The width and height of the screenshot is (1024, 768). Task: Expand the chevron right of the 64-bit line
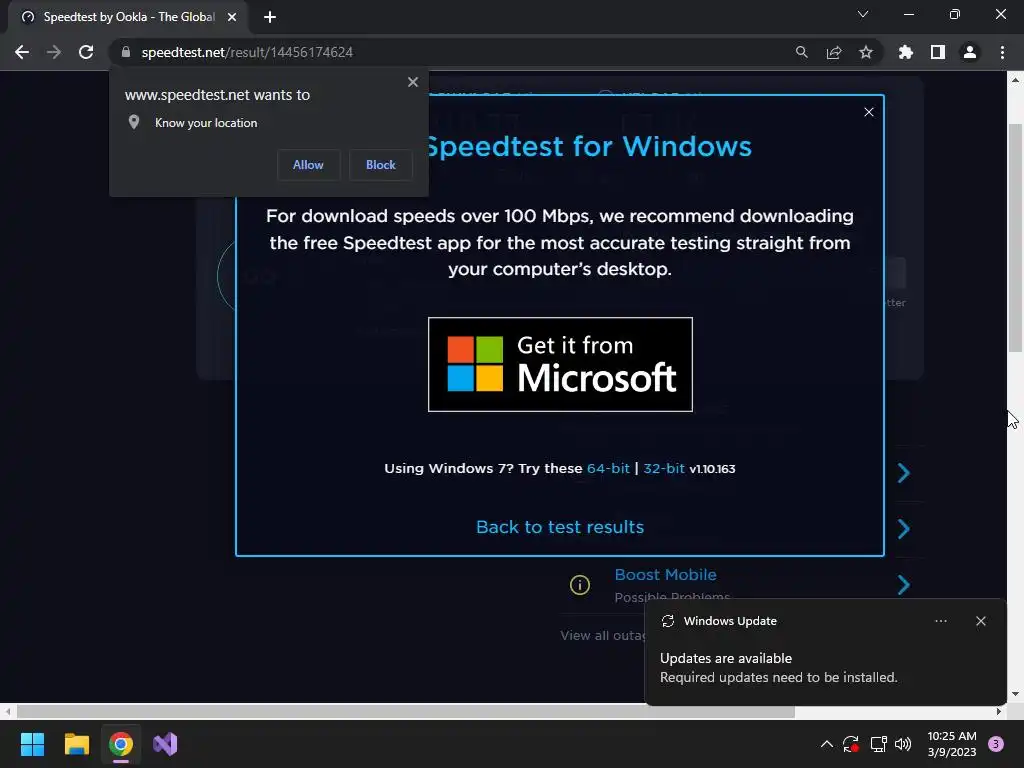pos(904,472)
